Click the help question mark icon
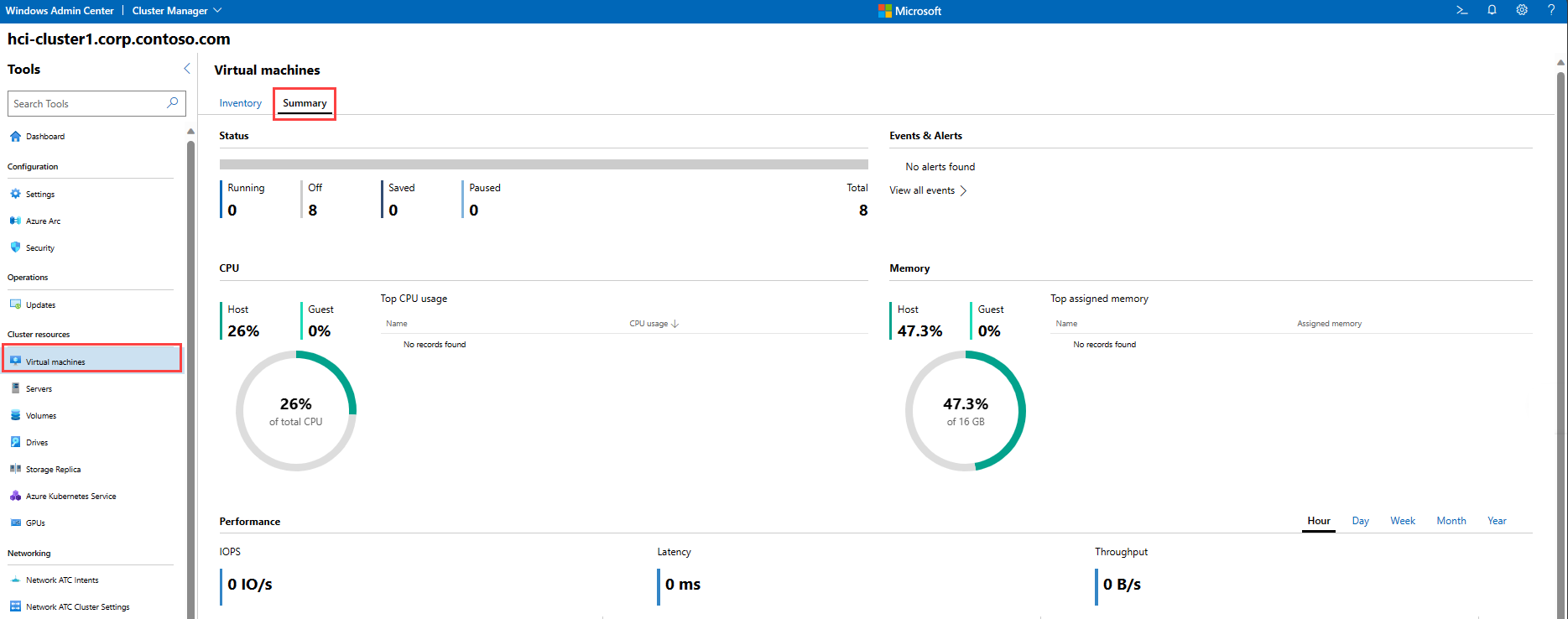 click(x=1550, y=11)
